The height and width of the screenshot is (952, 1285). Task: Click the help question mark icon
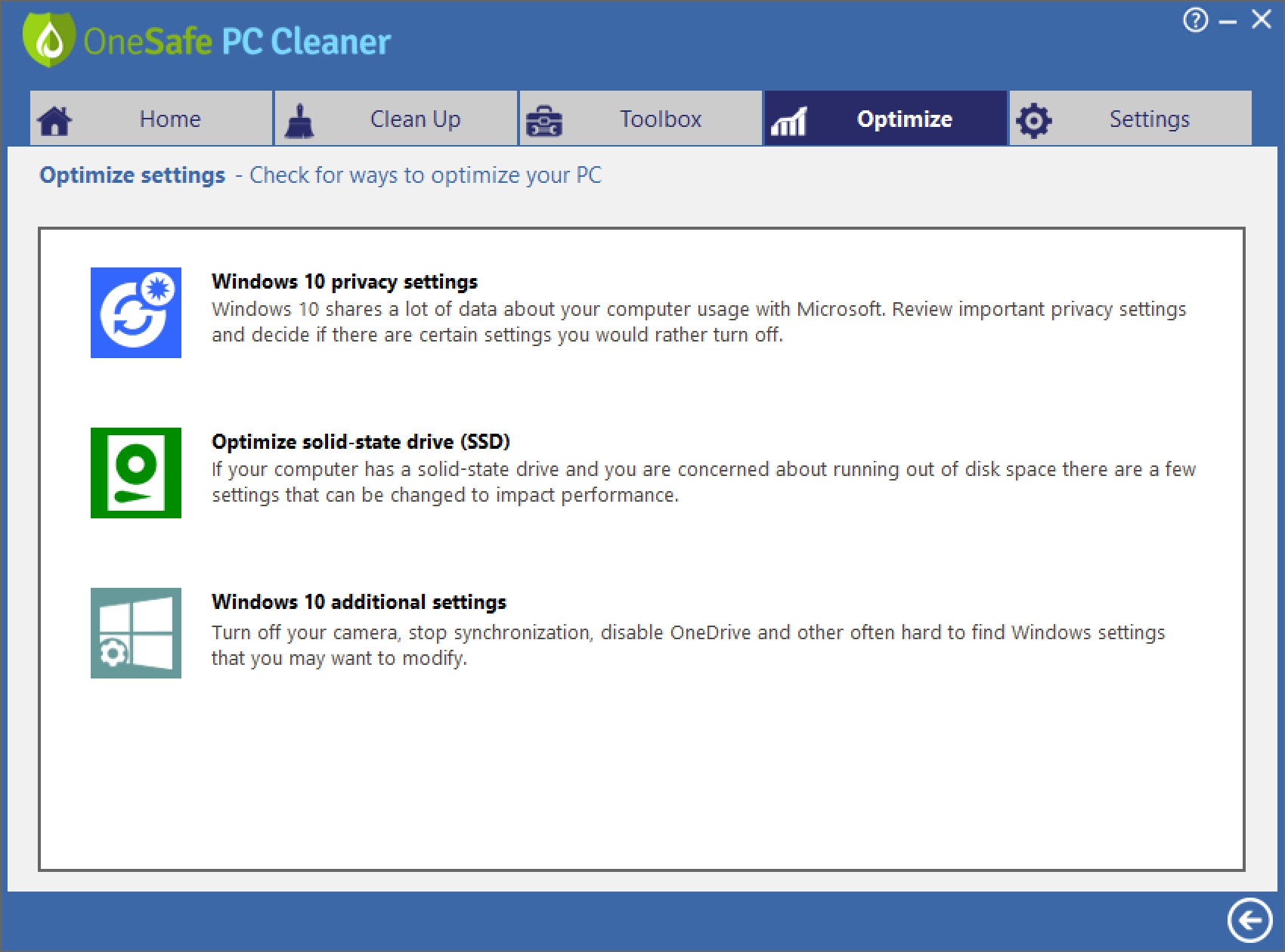[x=1195, y=20]
